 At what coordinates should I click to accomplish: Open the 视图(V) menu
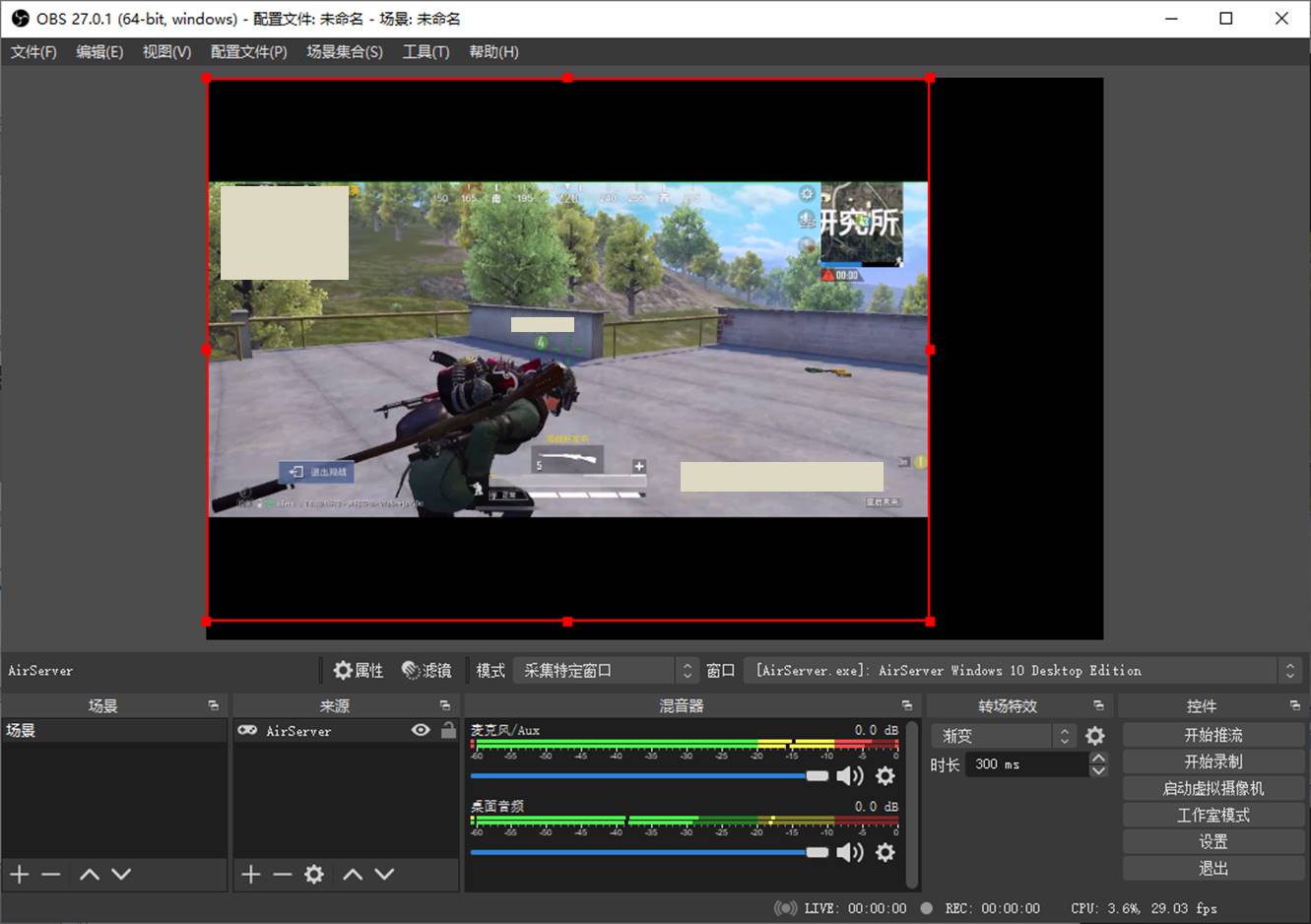click(166, 52)
